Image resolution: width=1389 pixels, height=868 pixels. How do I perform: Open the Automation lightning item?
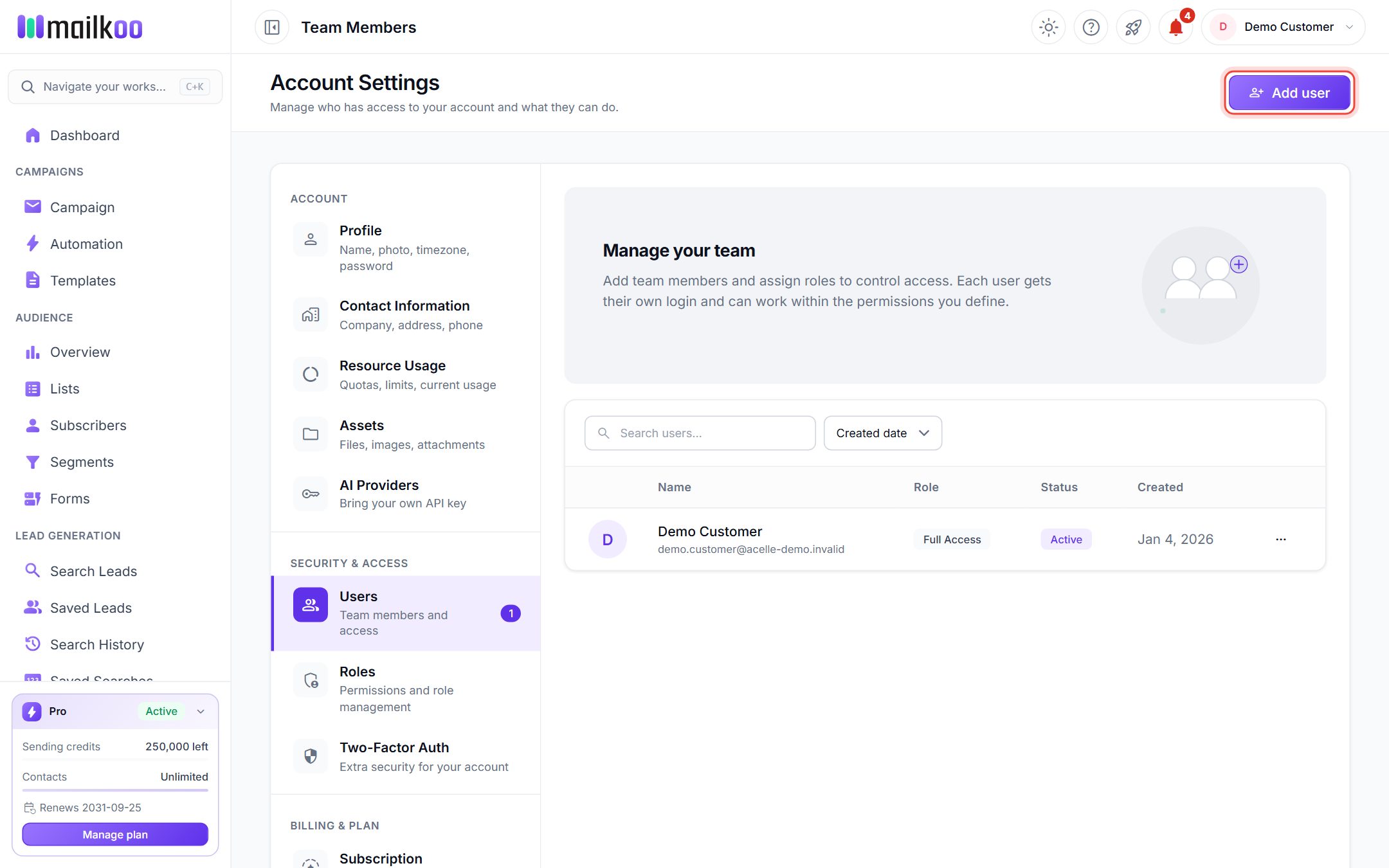tap(115, 244)
